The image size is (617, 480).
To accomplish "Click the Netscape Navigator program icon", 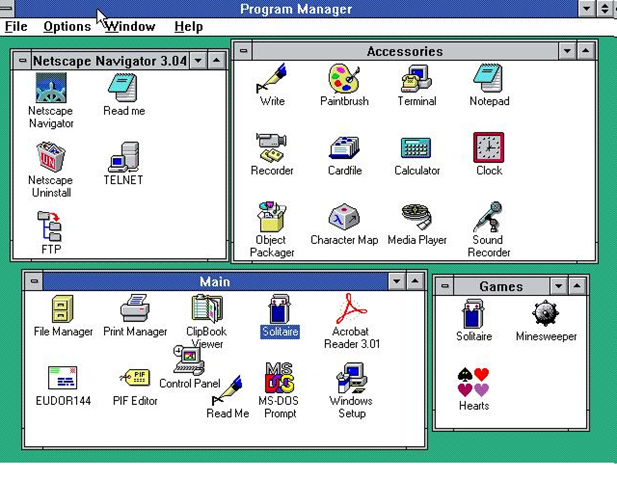I will [x=50, y=88].
